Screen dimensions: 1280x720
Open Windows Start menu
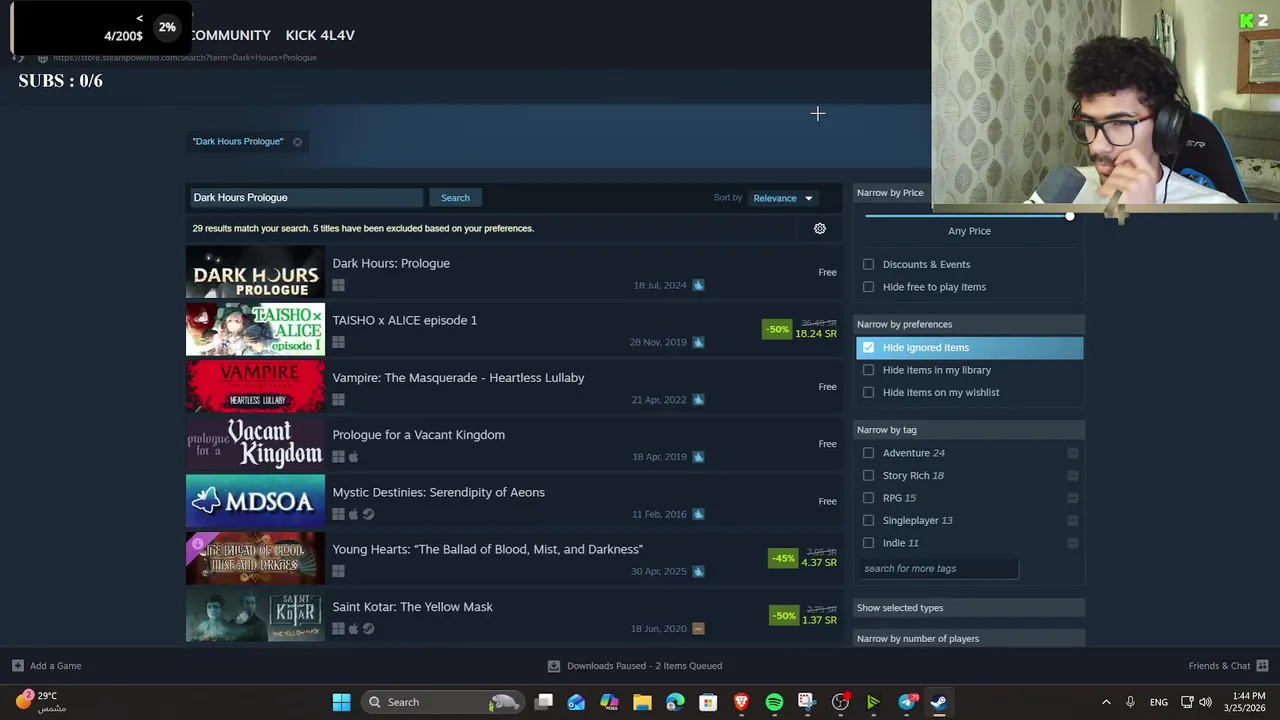click(341, 702)
